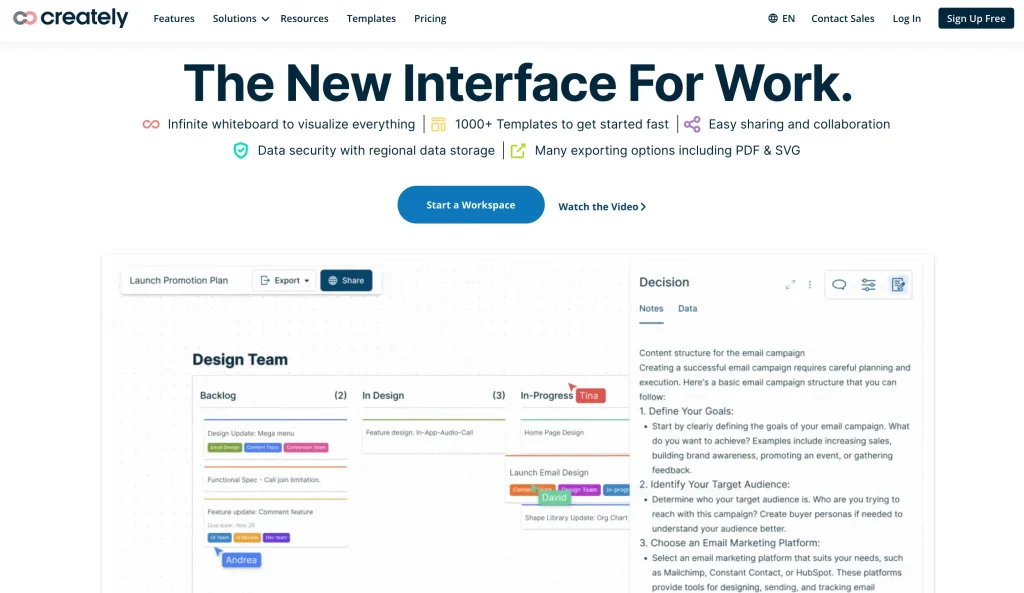1024x593 pixels.
Task: Click the Start a Workspace button
Action: point(471,204)
